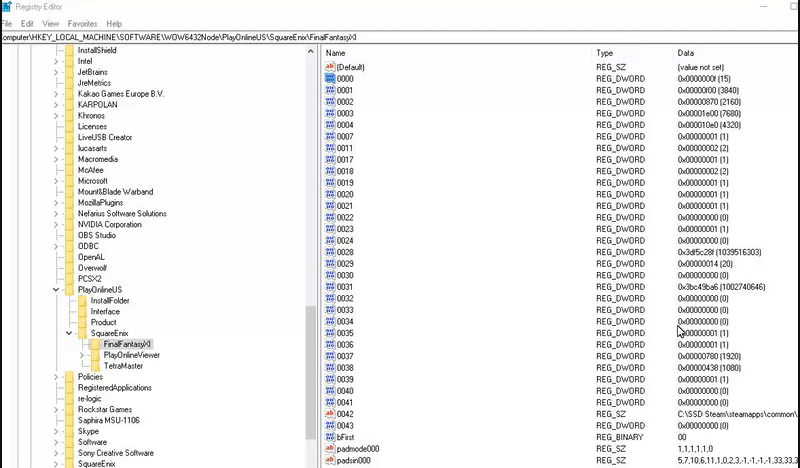Screen dimensions: 800x468
Task: Open the File menu
Action: click(x=6, y=23)
